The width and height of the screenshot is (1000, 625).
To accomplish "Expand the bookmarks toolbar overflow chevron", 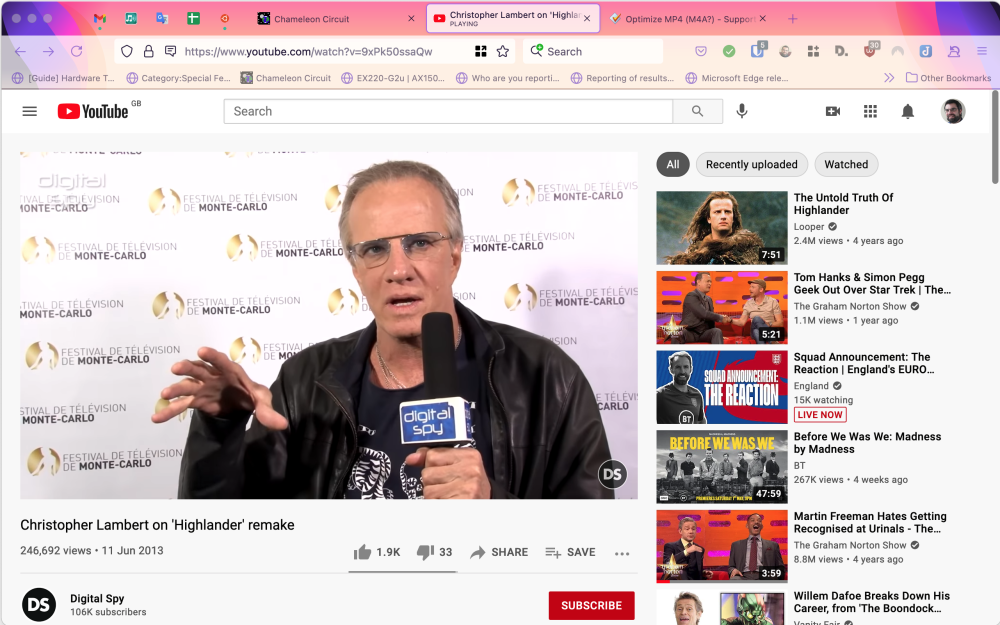I will coord(889,78).
